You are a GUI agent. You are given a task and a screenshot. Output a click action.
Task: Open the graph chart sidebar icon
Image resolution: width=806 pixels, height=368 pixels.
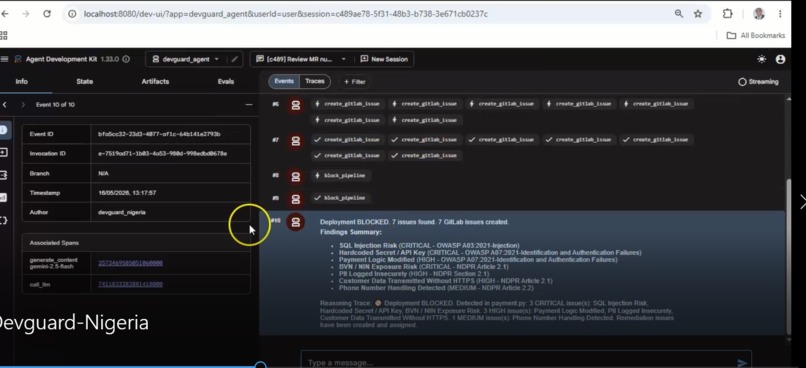(x=4, y=198)
